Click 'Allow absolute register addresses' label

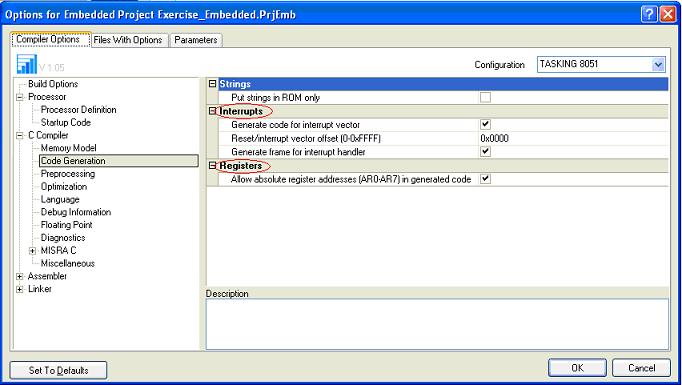[x=351, y=179]
